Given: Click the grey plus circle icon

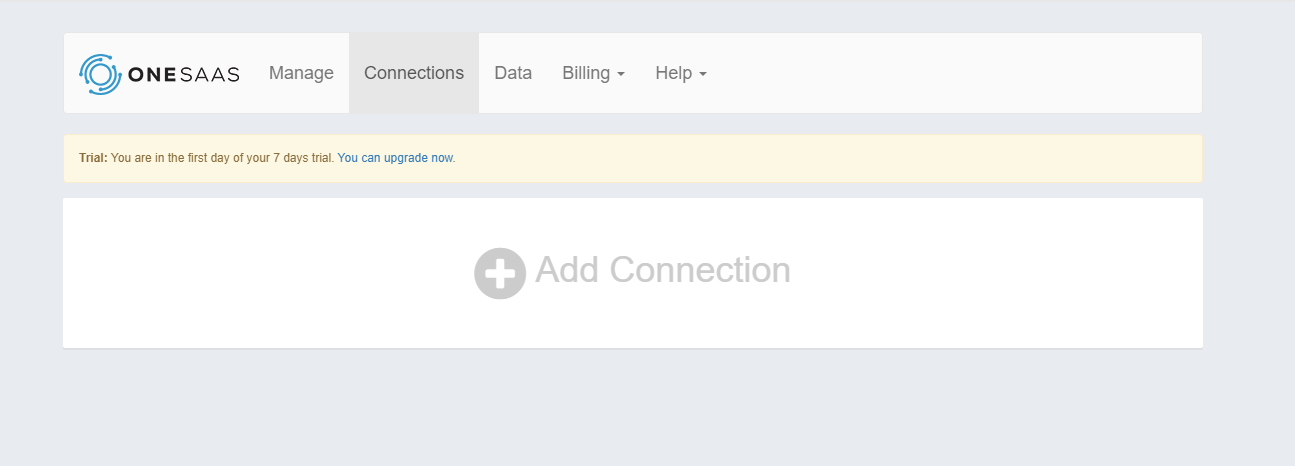Looking at the screenshot, I should (500, 273).
